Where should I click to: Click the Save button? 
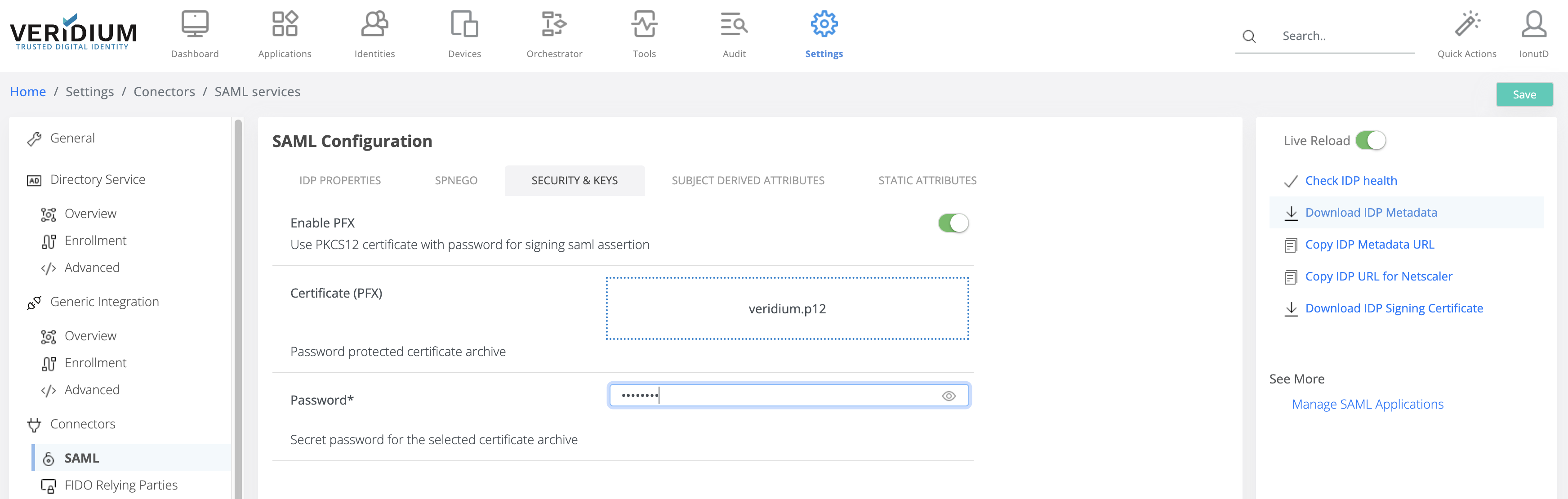point(1523,94)
